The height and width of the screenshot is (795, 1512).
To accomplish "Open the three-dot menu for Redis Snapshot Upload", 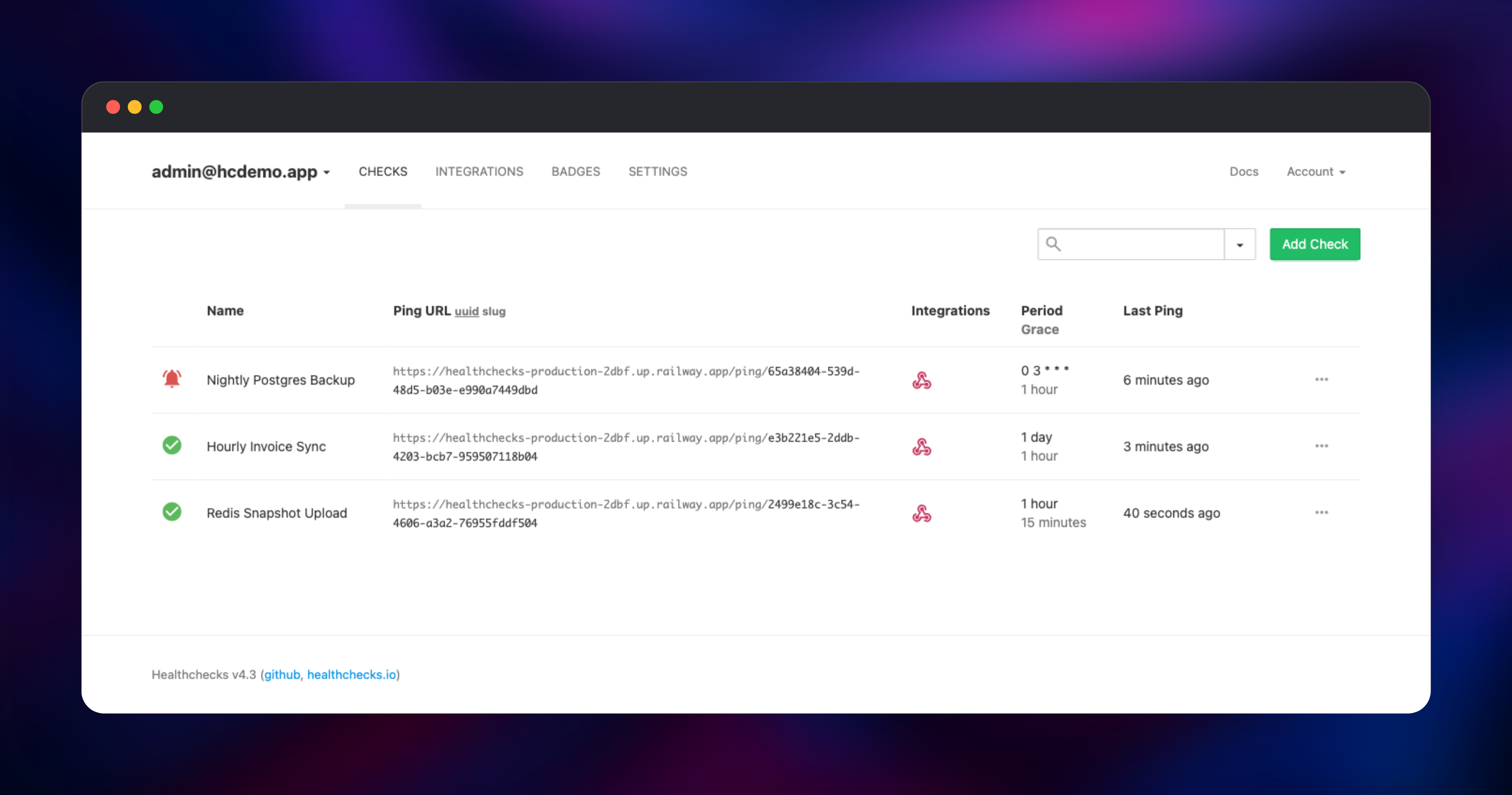I will point(1321,512).
